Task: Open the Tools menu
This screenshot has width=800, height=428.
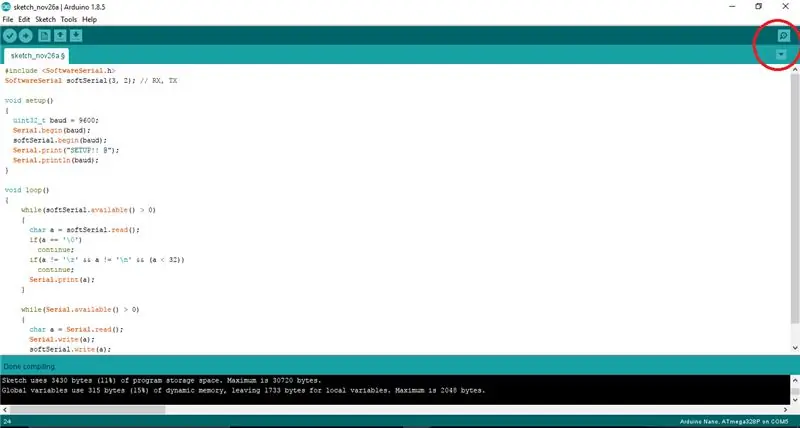Action: tap(68, 19)
